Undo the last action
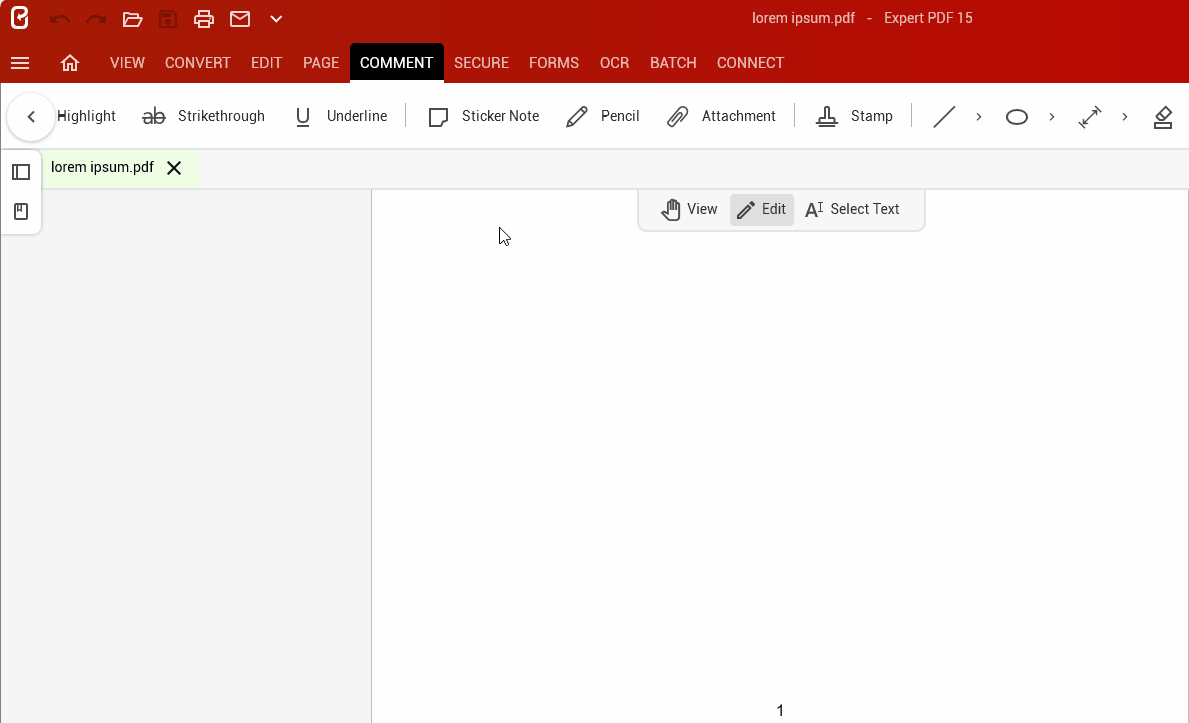 point(60,19)
